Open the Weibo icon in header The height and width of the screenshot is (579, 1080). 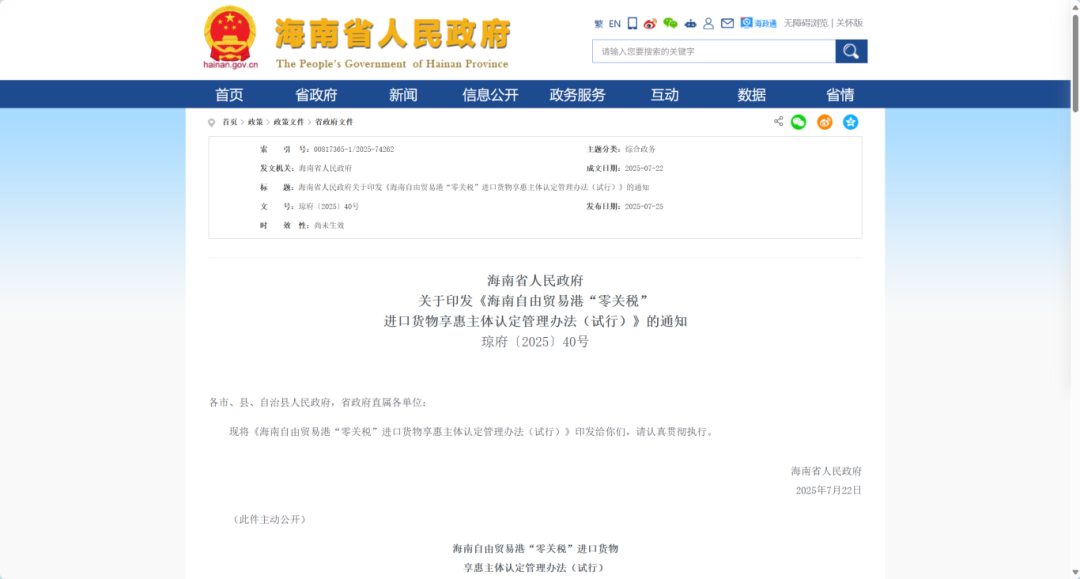pos(650,23)
